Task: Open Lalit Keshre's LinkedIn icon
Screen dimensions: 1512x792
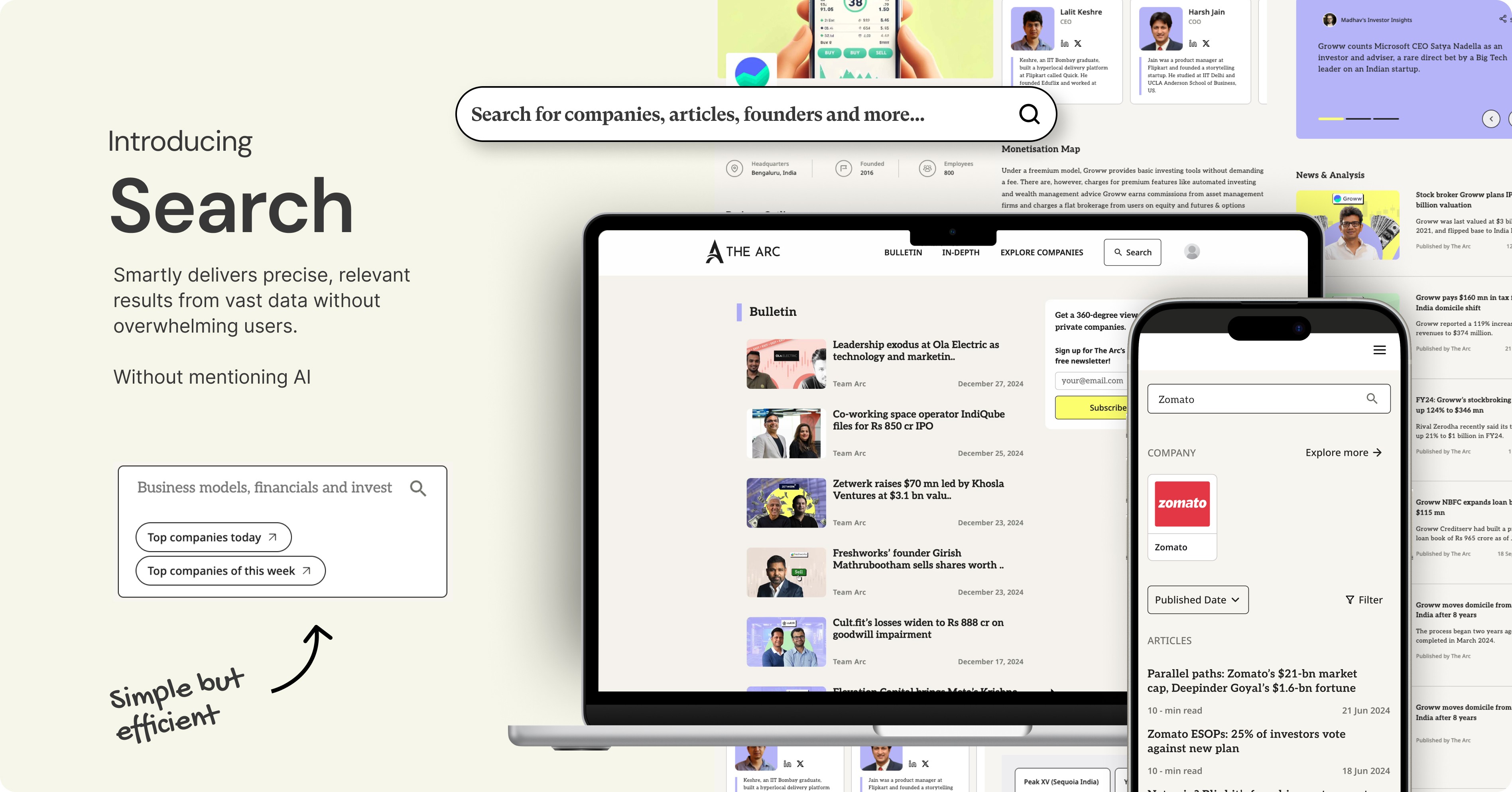Action: [x=1064, y=43]
